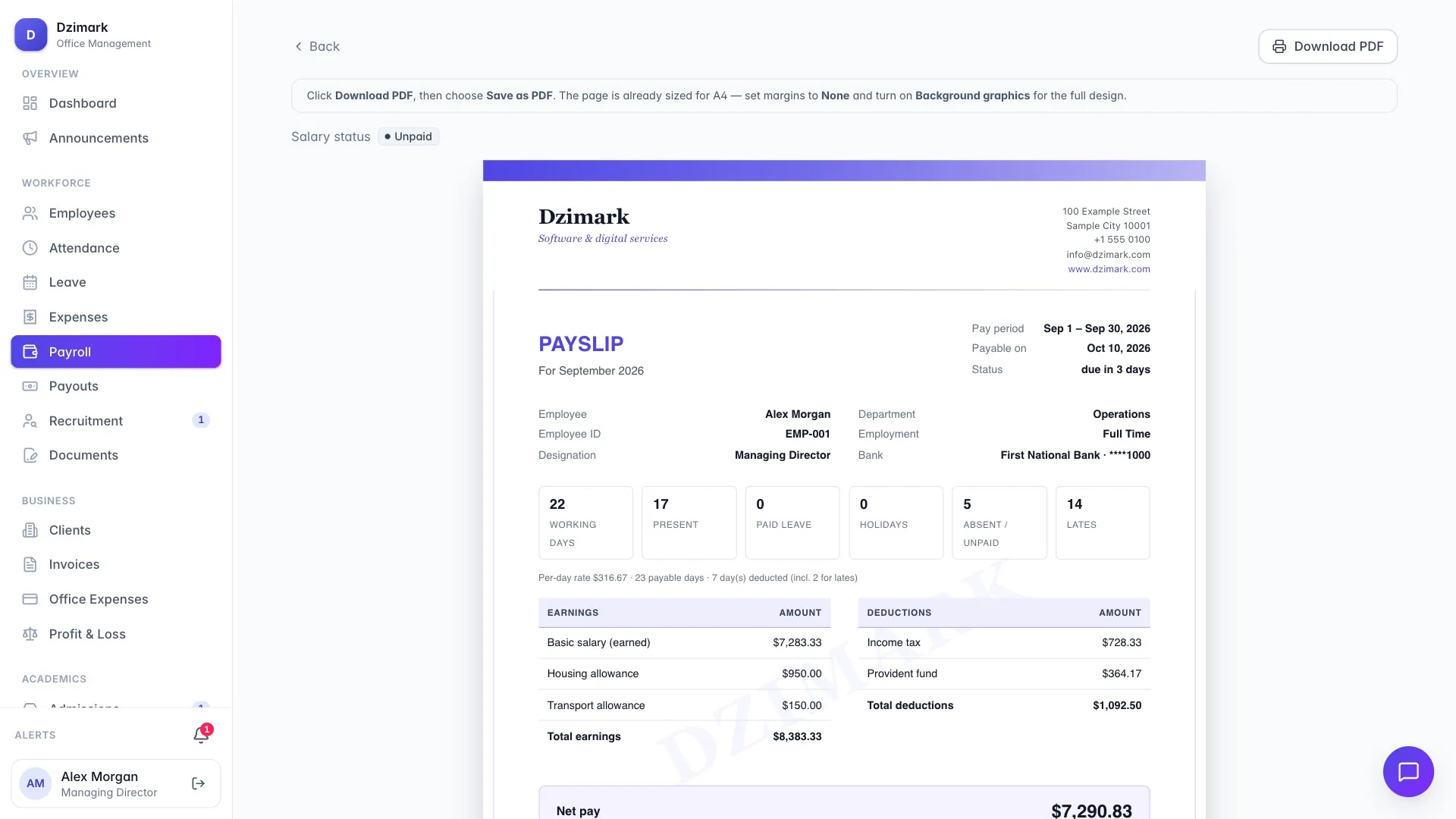Click the PAYSLIP heading
Viewport: 1456px width, 819px height.
coord(581,344)
